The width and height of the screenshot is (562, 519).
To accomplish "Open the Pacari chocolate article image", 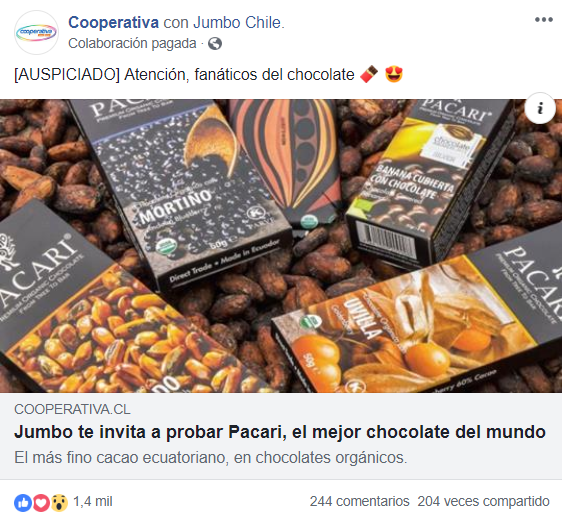I will click(x=281, y=246).
